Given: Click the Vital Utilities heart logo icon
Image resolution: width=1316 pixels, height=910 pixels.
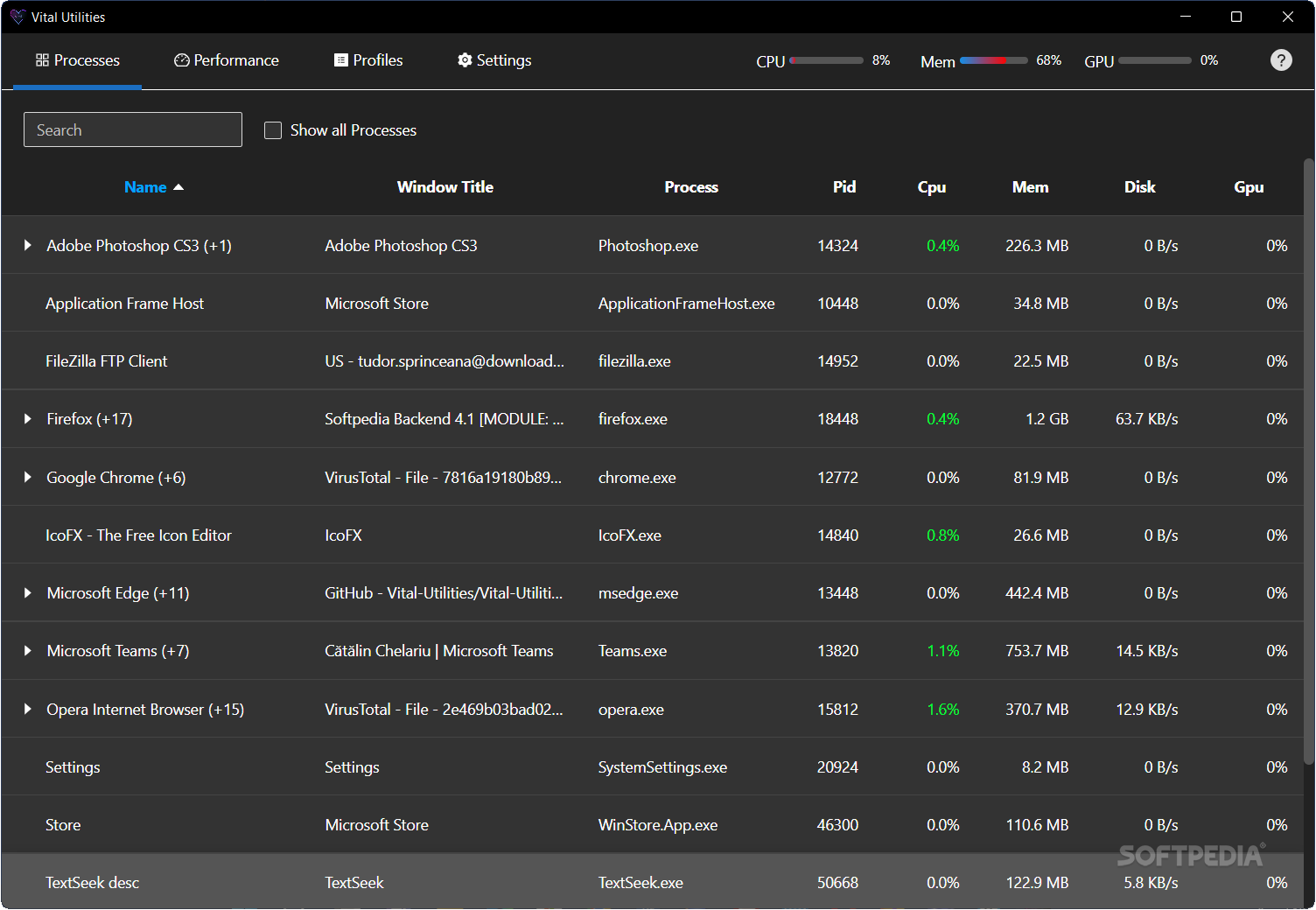Looking at the screenshot, I should 17,17.
